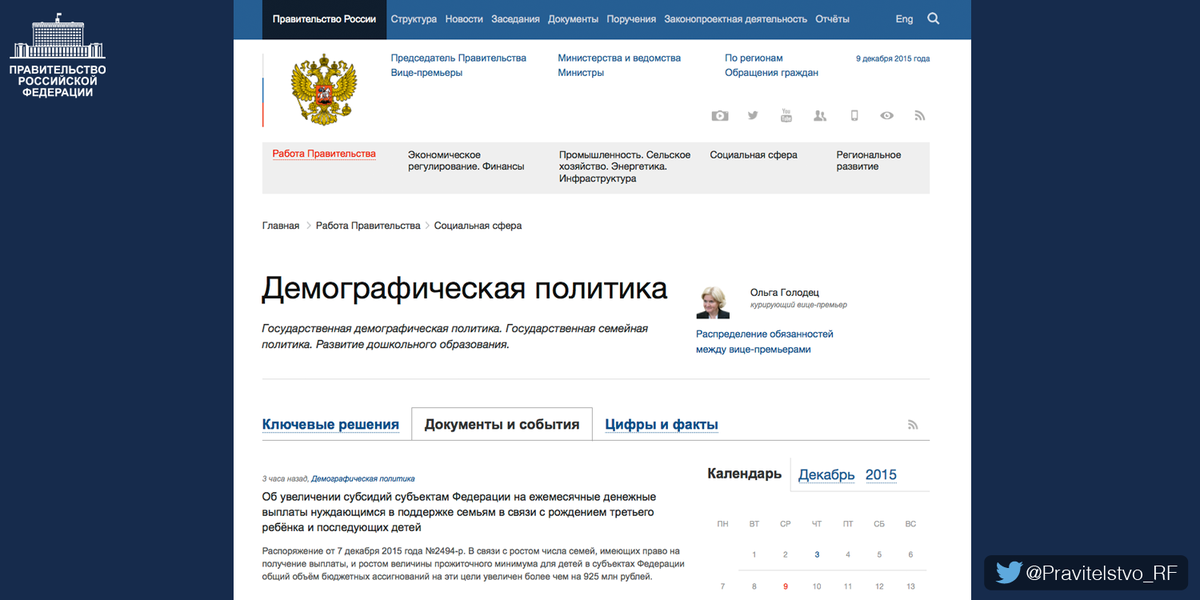The height and width of the screenshot is (600, 1200).
Task: Open the site search magnifier icon
Action: [933, 18]
